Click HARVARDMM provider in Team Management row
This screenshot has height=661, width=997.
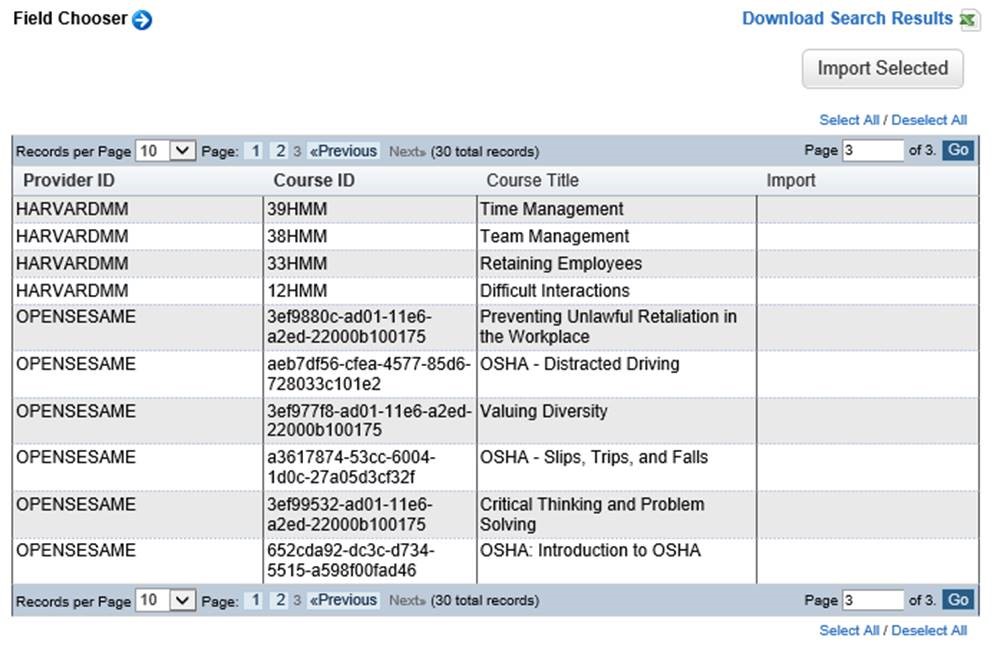(72, 236)
